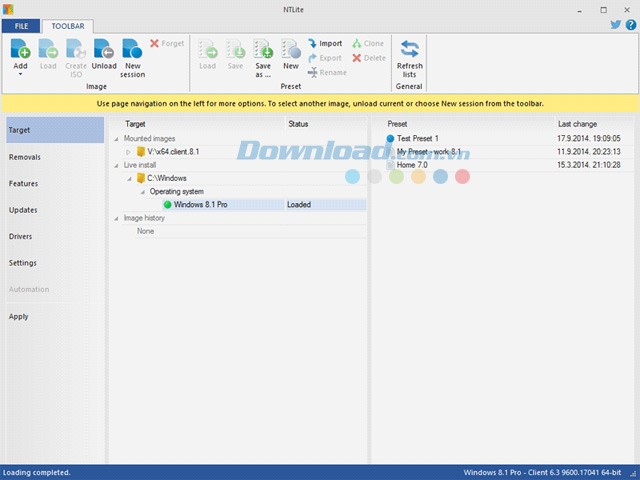Open the Drivers page
This screenshot has height=480, width=640.
pos(21,237)
